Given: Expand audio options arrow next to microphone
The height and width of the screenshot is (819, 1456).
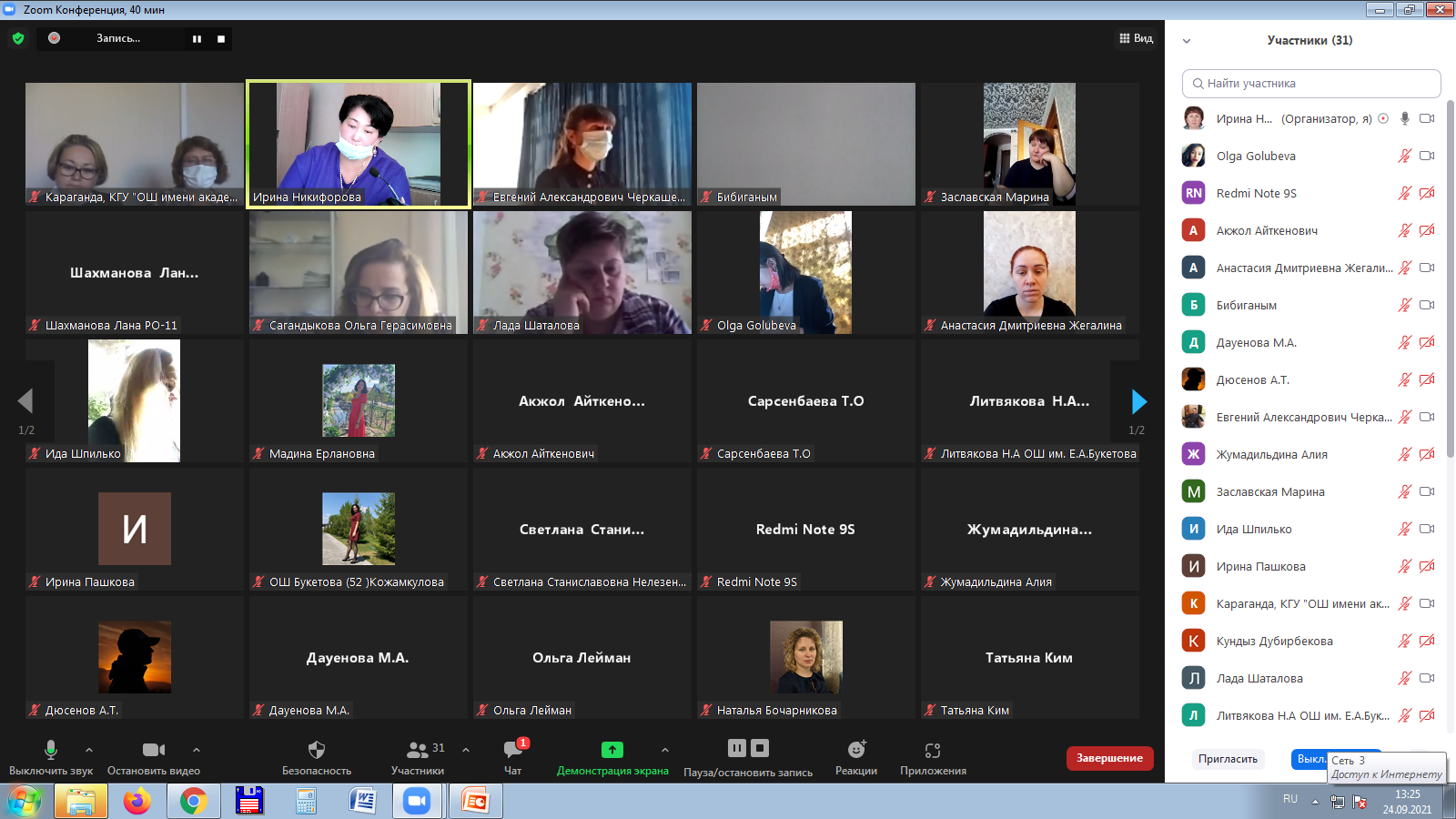Looking at the screenshot, I should click(89, 750).
